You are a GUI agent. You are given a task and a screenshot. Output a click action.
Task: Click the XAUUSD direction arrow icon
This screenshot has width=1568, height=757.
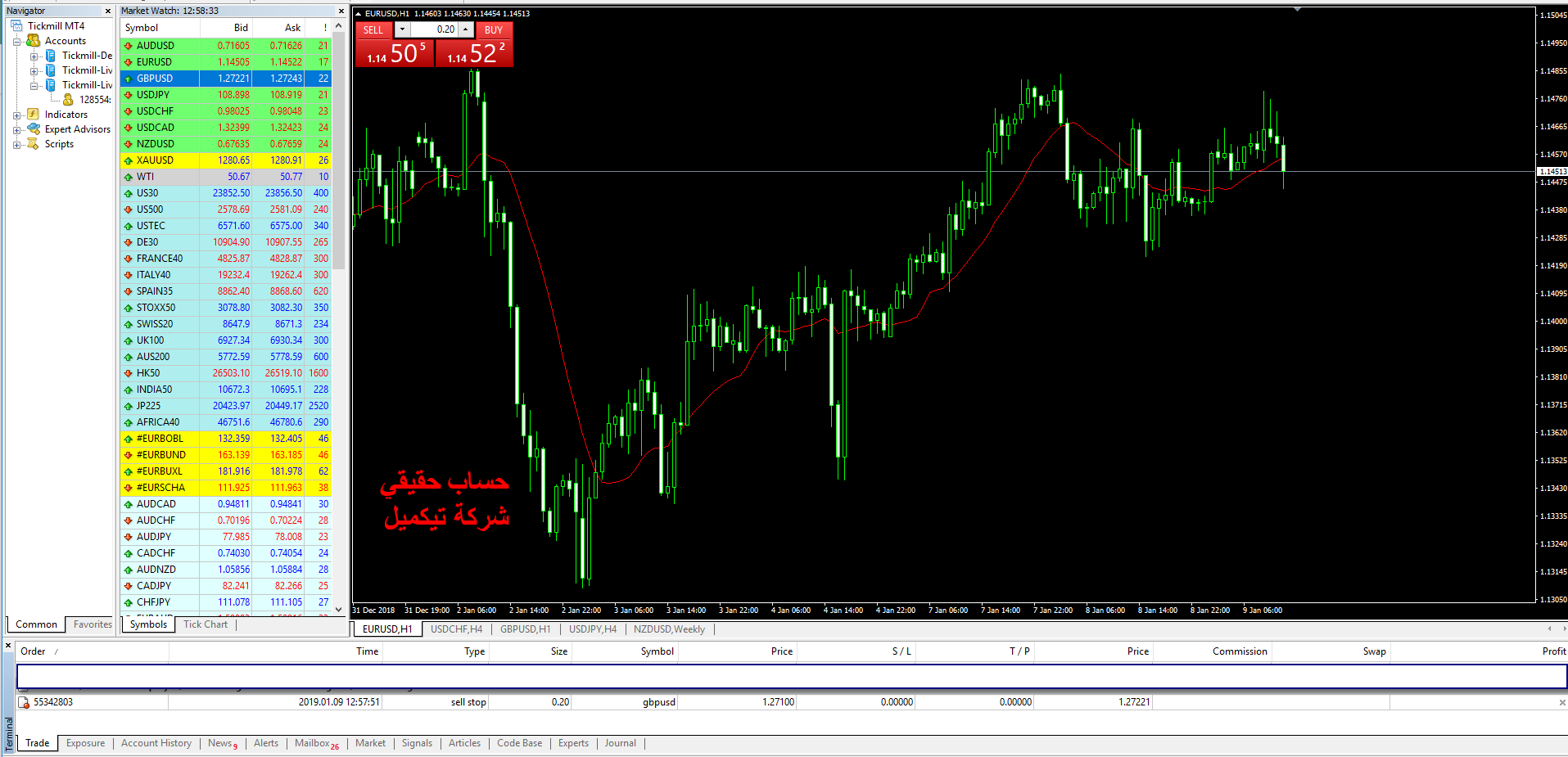point(128,160)
